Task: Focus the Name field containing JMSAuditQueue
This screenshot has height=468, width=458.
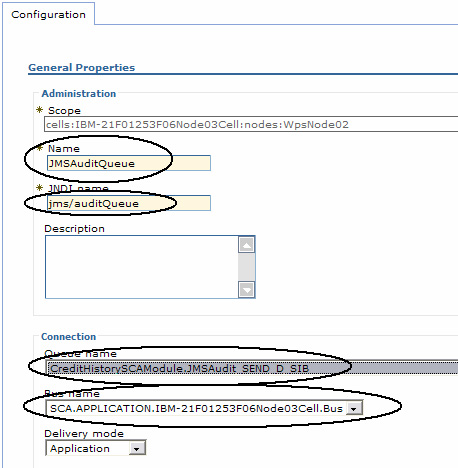Action: [x=129, y=163]
